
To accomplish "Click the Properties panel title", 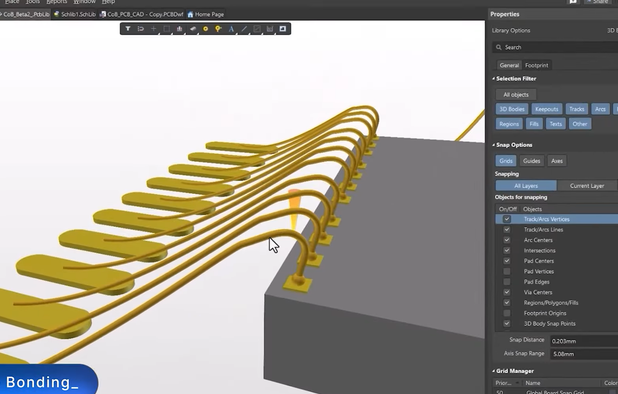I will pos(504,14).
